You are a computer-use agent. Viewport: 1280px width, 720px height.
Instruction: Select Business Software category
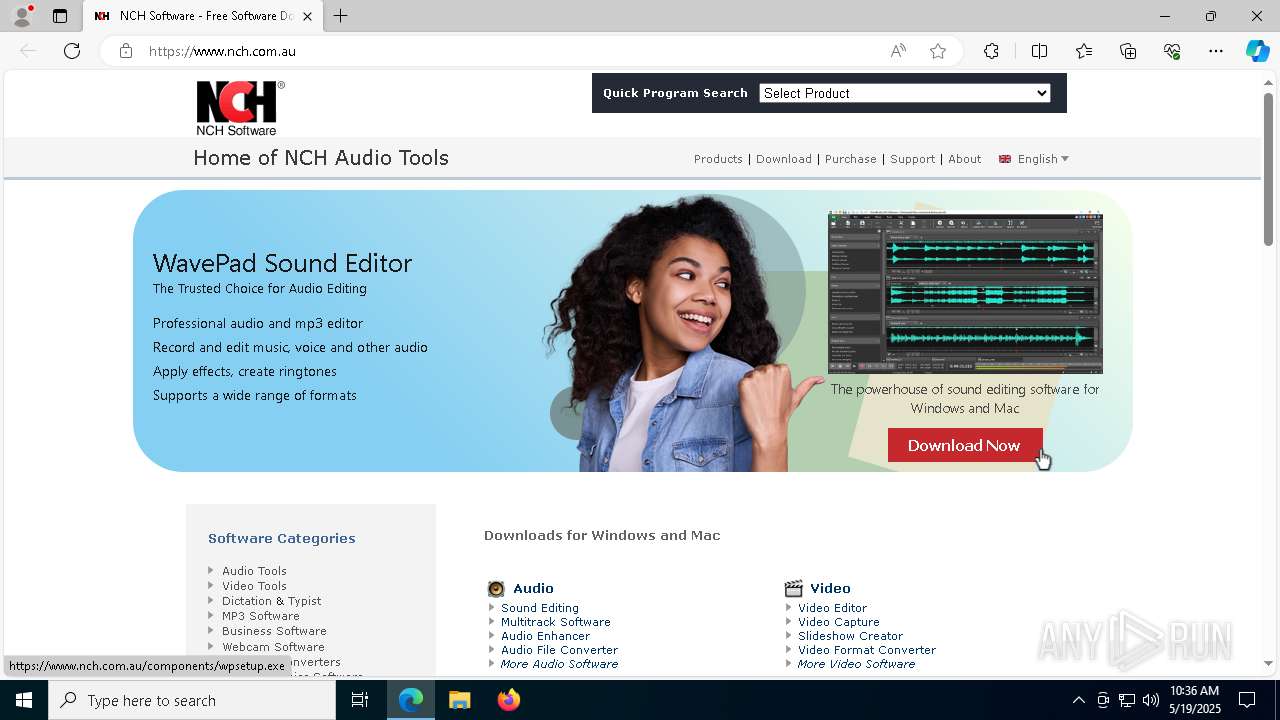pyautogui.click(x=274, y=631)
